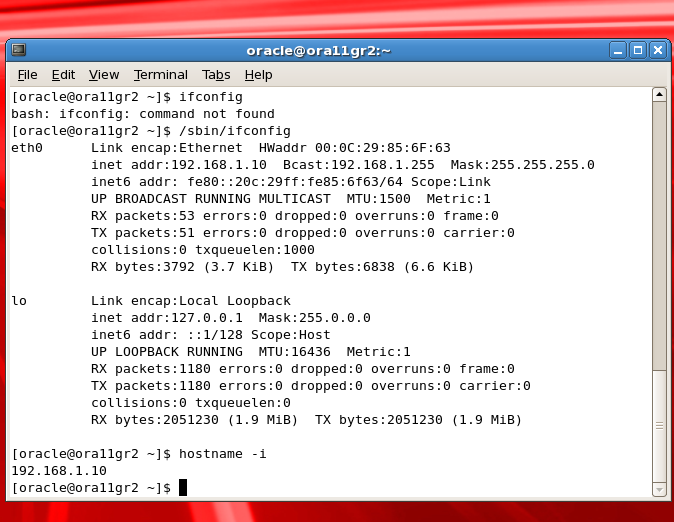Viewport: 674px width, 522px height.
Task: Click the lo interface name
Action: [19, 301]
